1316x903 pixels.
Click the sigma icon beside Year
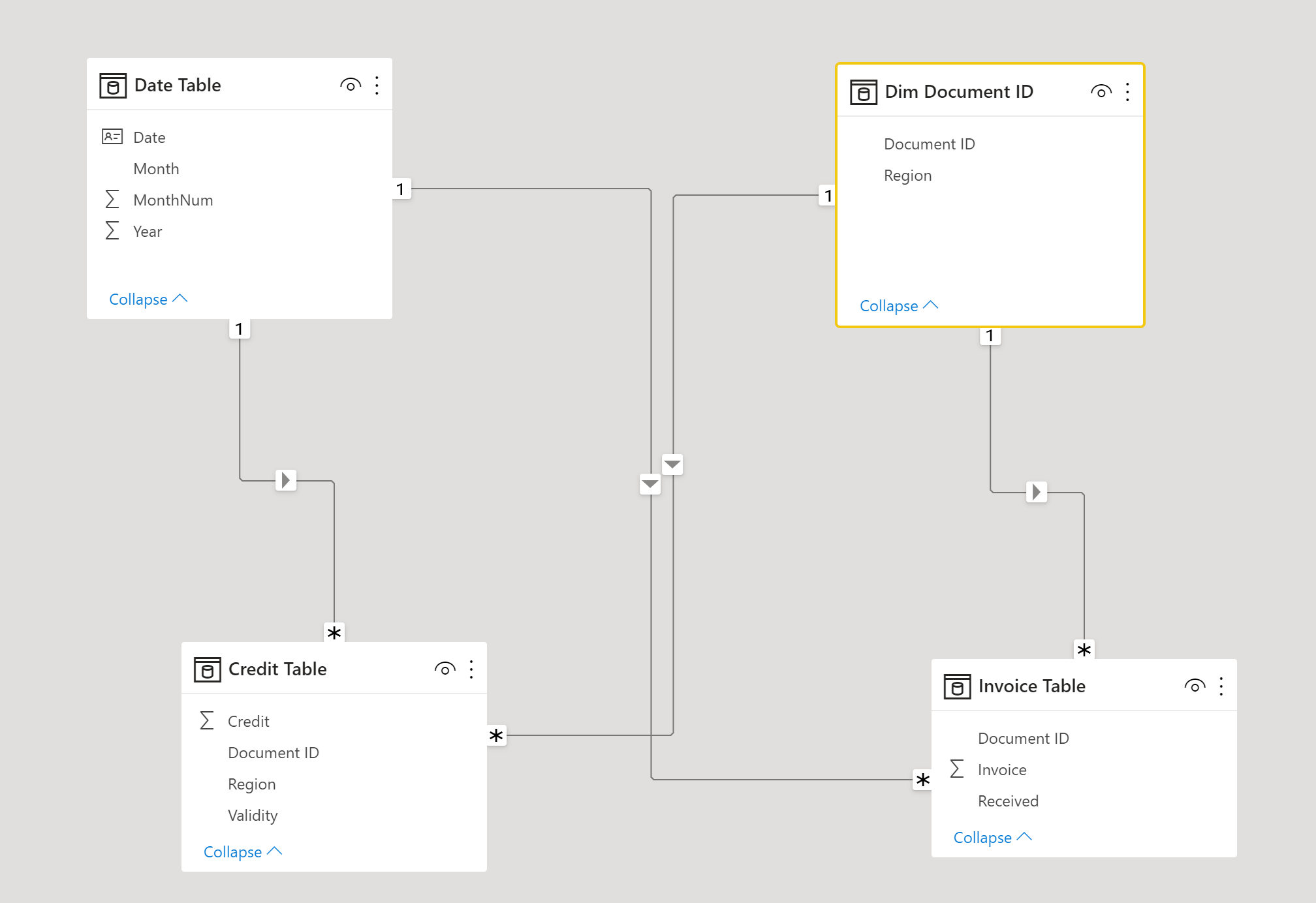[x=112, y=231]
